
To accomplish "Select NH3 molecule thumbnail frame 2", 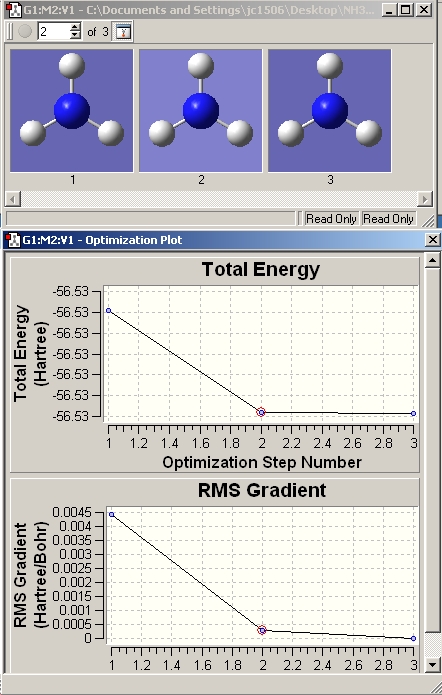I will pyautogui.click(x=201, y=110).
